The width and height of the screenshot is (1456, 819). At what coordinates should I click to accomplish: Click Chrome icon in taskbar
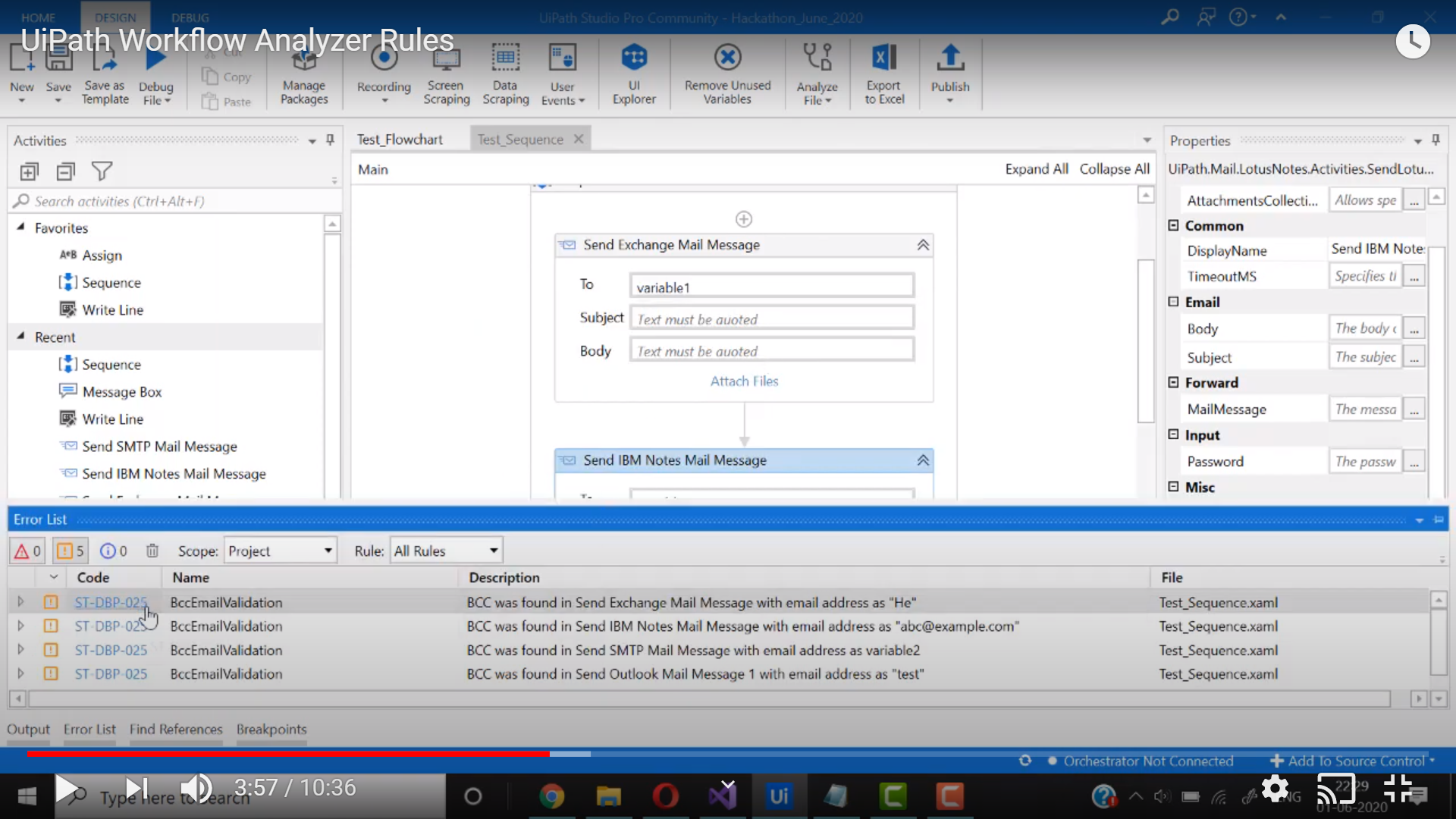(x=551, y=796)
